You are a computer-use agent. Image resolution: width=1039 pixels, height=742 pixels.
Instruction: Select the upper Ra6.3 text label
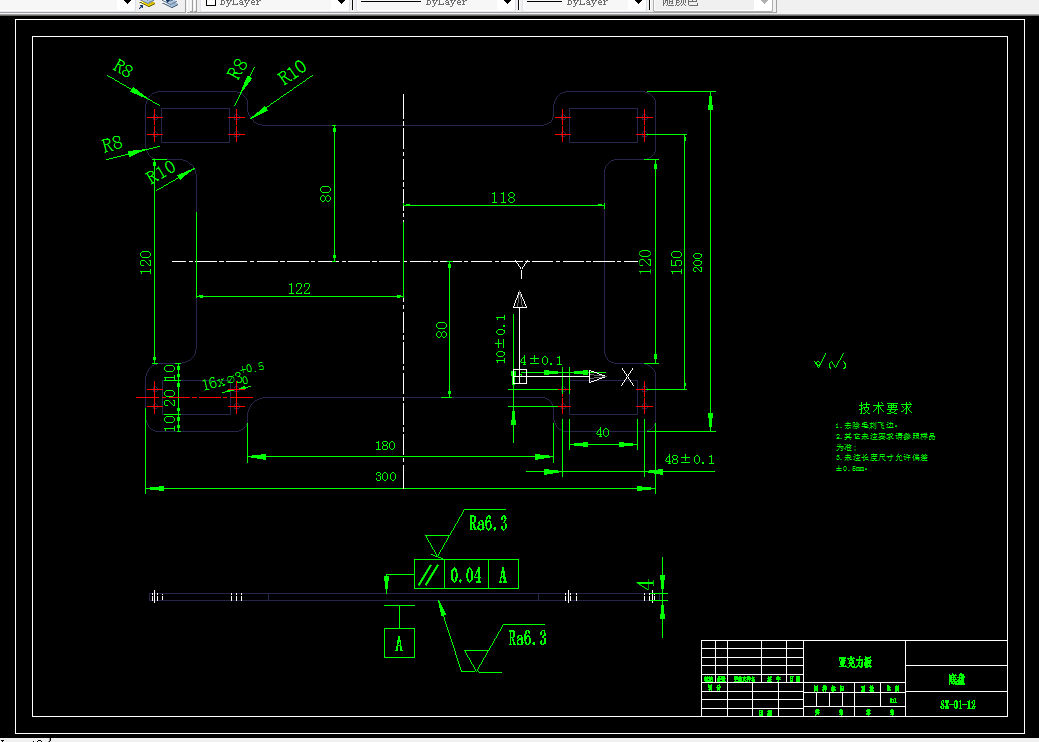[488, 523]
